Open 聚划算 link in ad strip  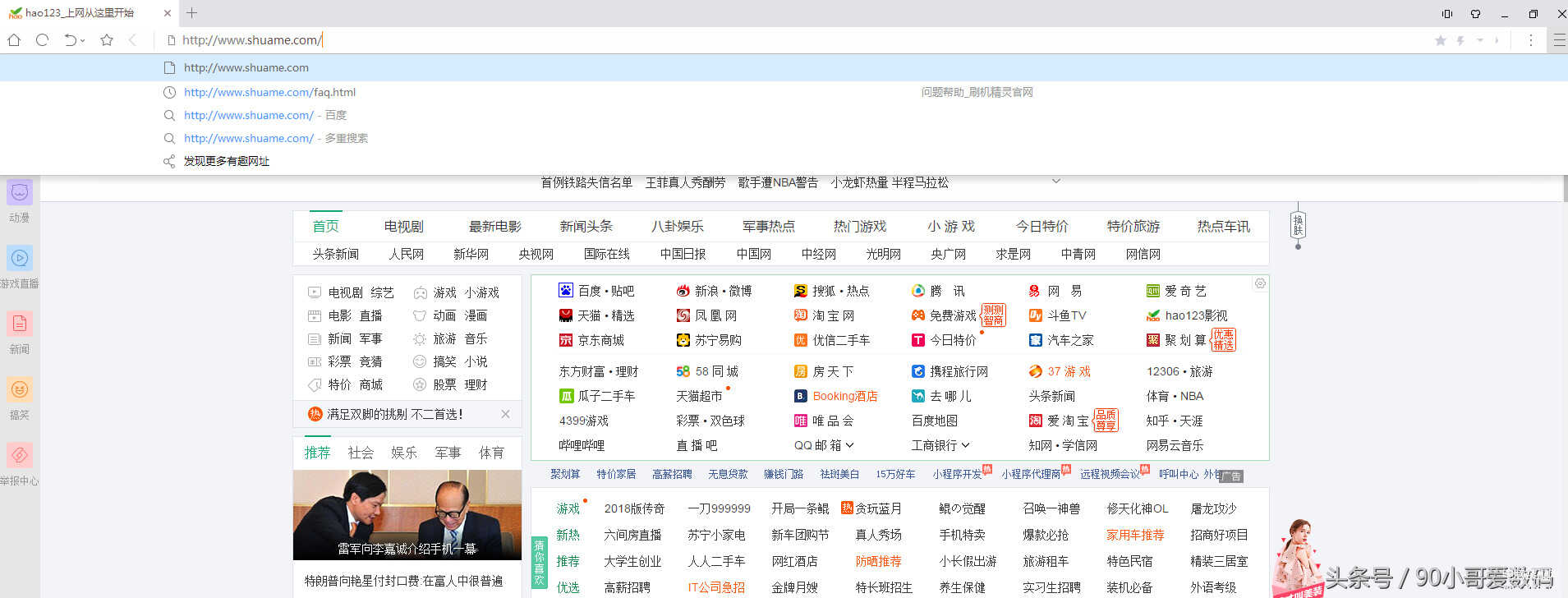(565, 474)
